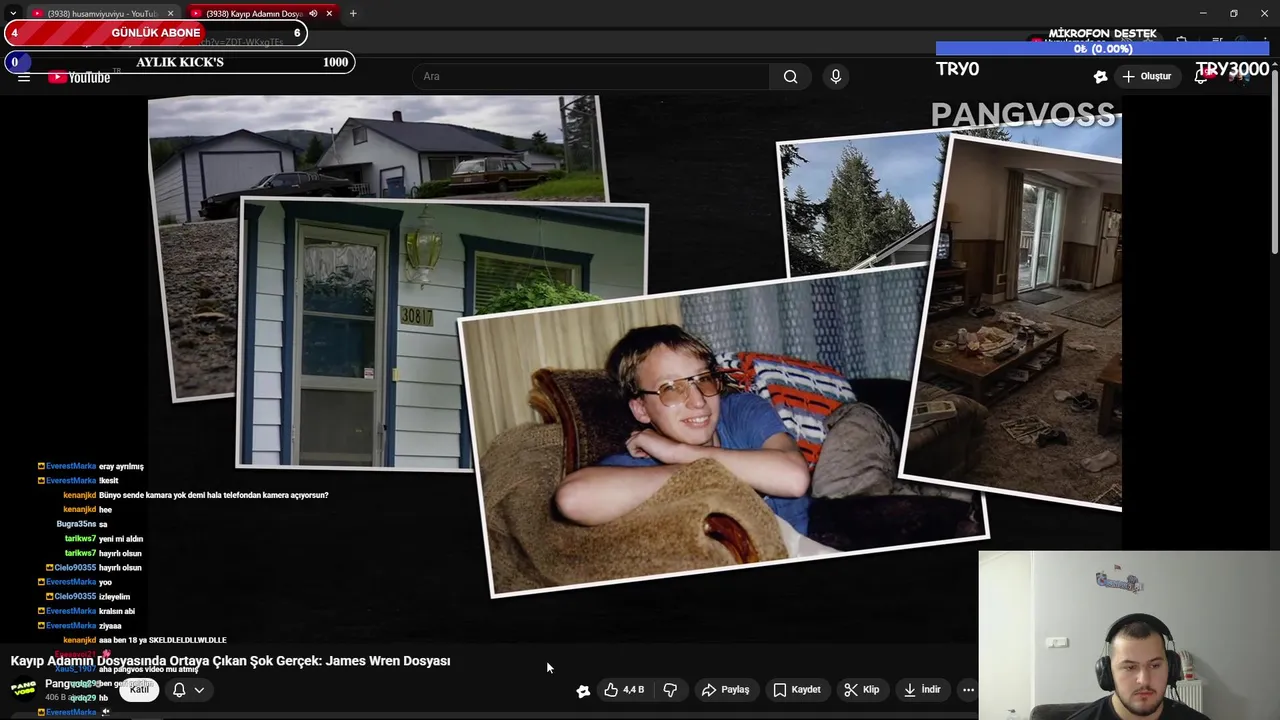The width and height of the screenshot is (1280, 720).
Task: Focus the Ara search field
Action: pos(590,77)
